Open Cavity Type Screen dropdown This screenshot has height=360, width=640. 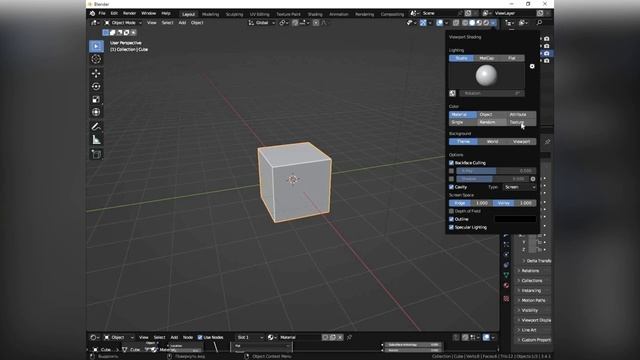[x=520, y=187]
